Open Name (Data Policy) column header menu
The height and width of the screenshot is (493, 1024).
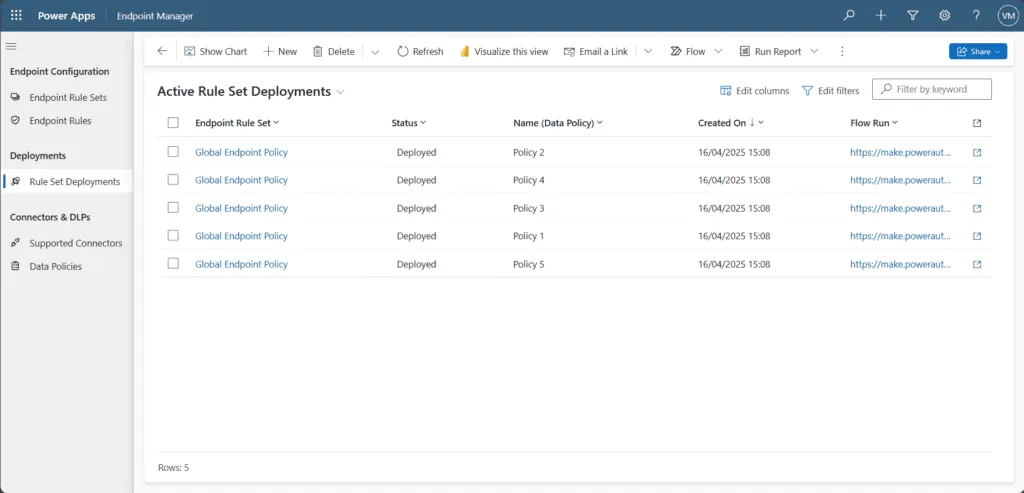pyautogui.click(x=558, y=123)
